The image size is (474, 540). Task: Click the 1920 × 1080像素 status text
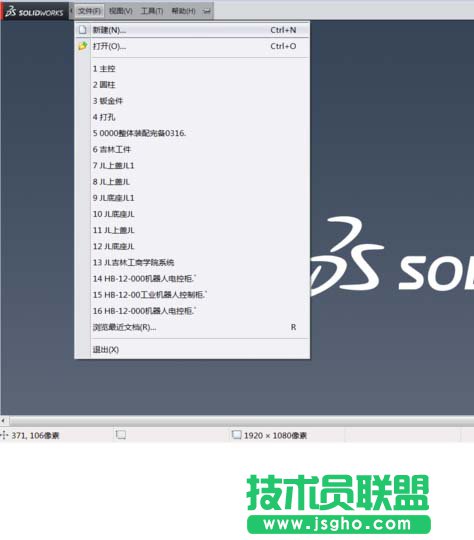[275, 436]
